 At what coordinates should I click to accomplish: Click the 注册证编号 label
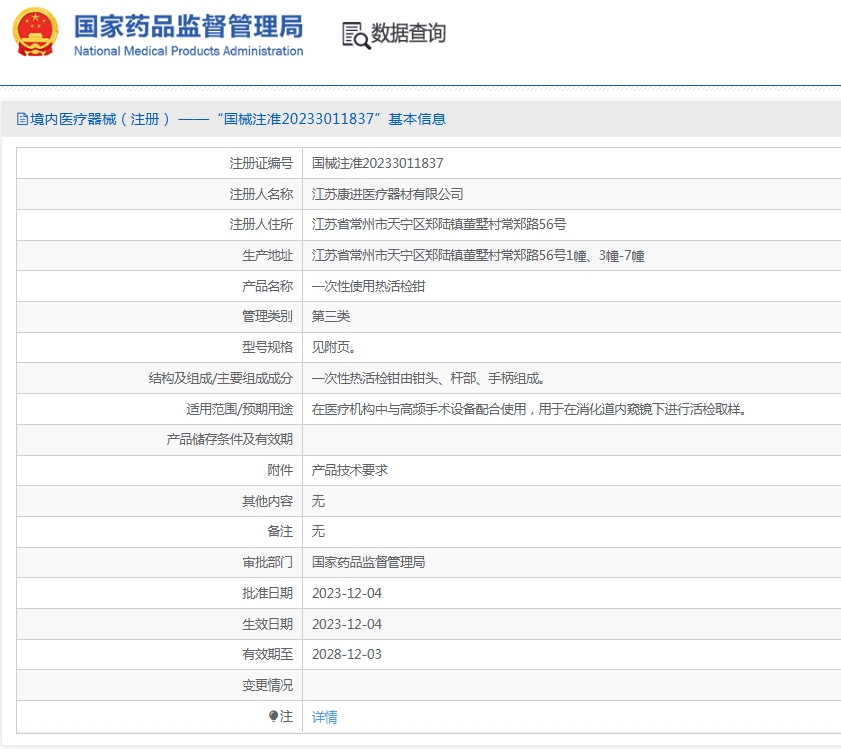click(261, 163)
